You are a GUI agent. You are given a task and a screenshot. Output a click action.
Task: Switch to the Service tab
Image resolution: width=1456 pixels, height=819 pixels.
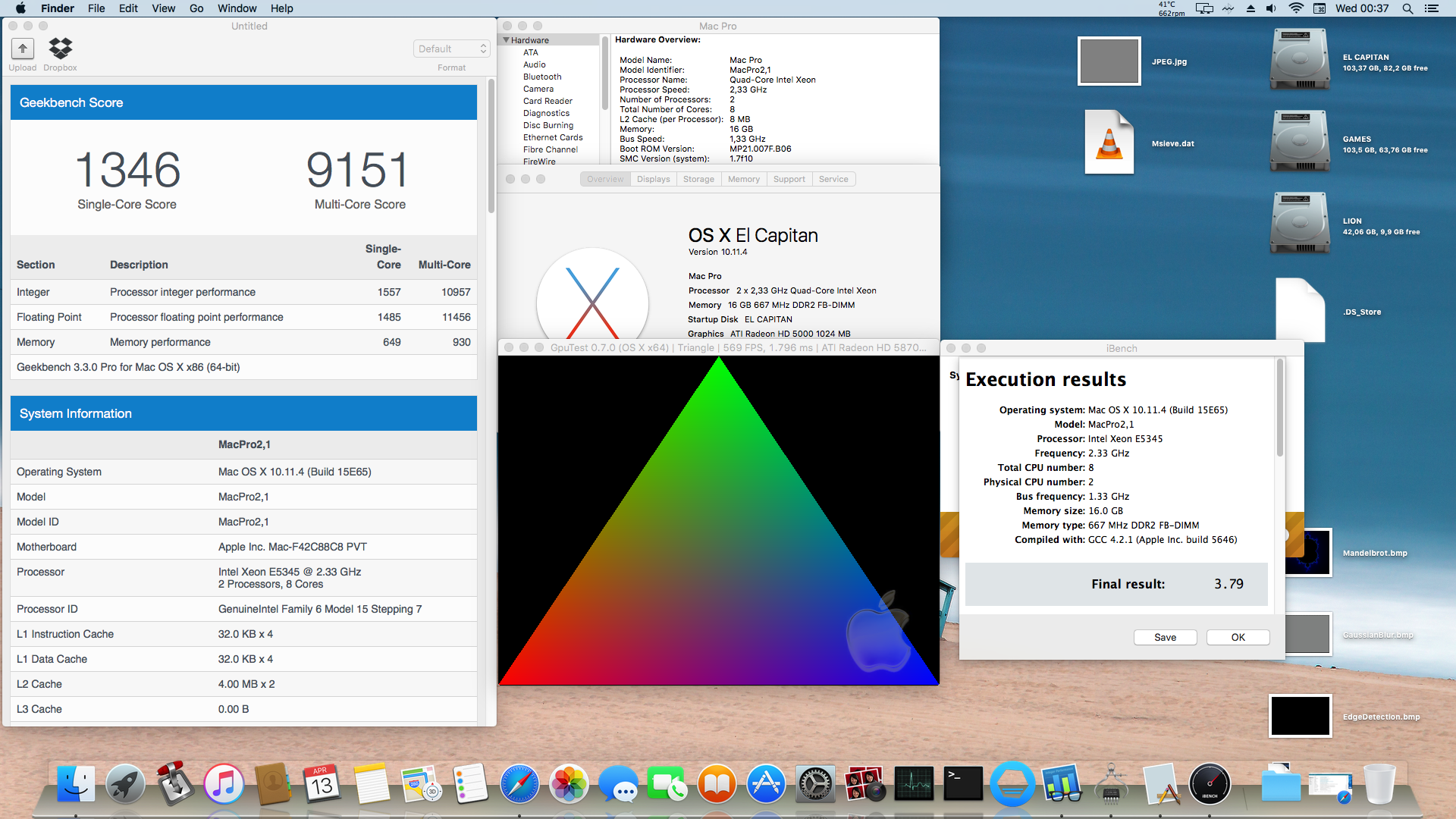coord(833,179)
